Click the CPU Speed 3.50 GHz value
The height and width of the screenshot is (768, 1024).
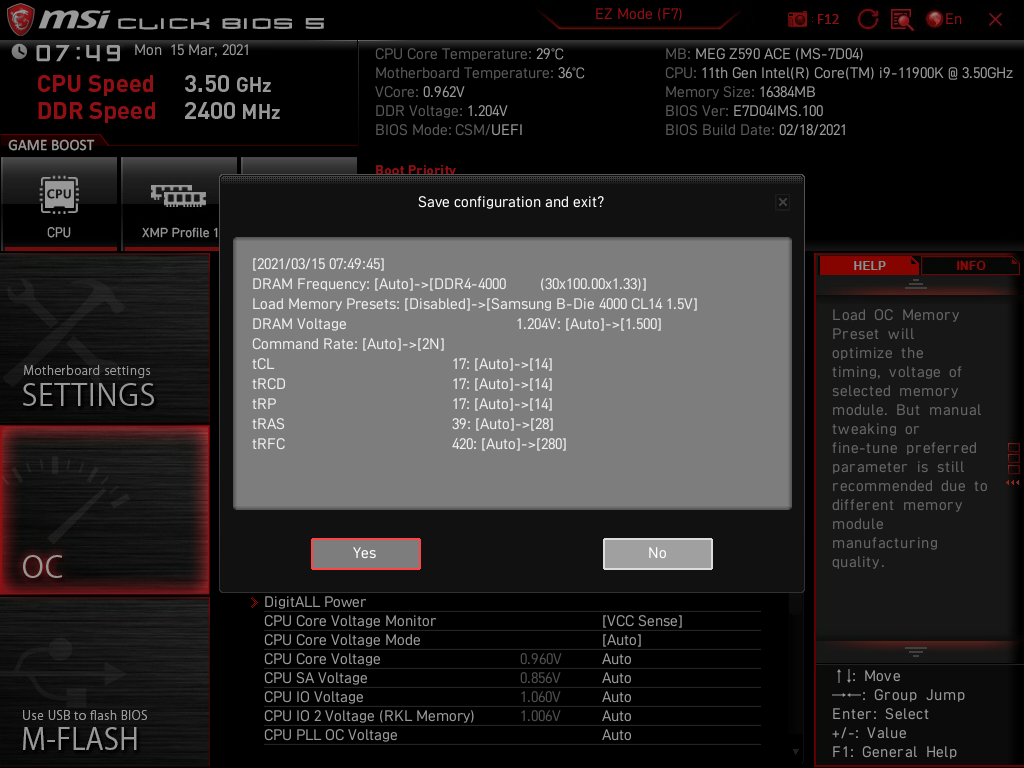point(227,84)
